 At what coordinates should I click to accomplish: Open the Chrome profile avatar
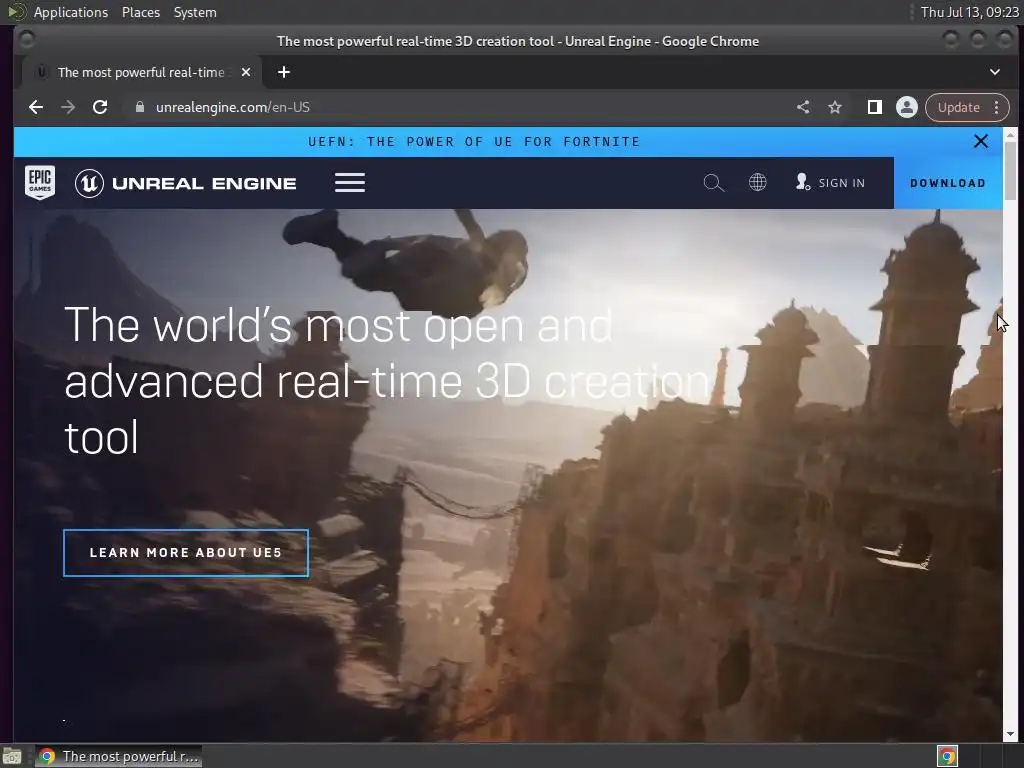(906, 107)
